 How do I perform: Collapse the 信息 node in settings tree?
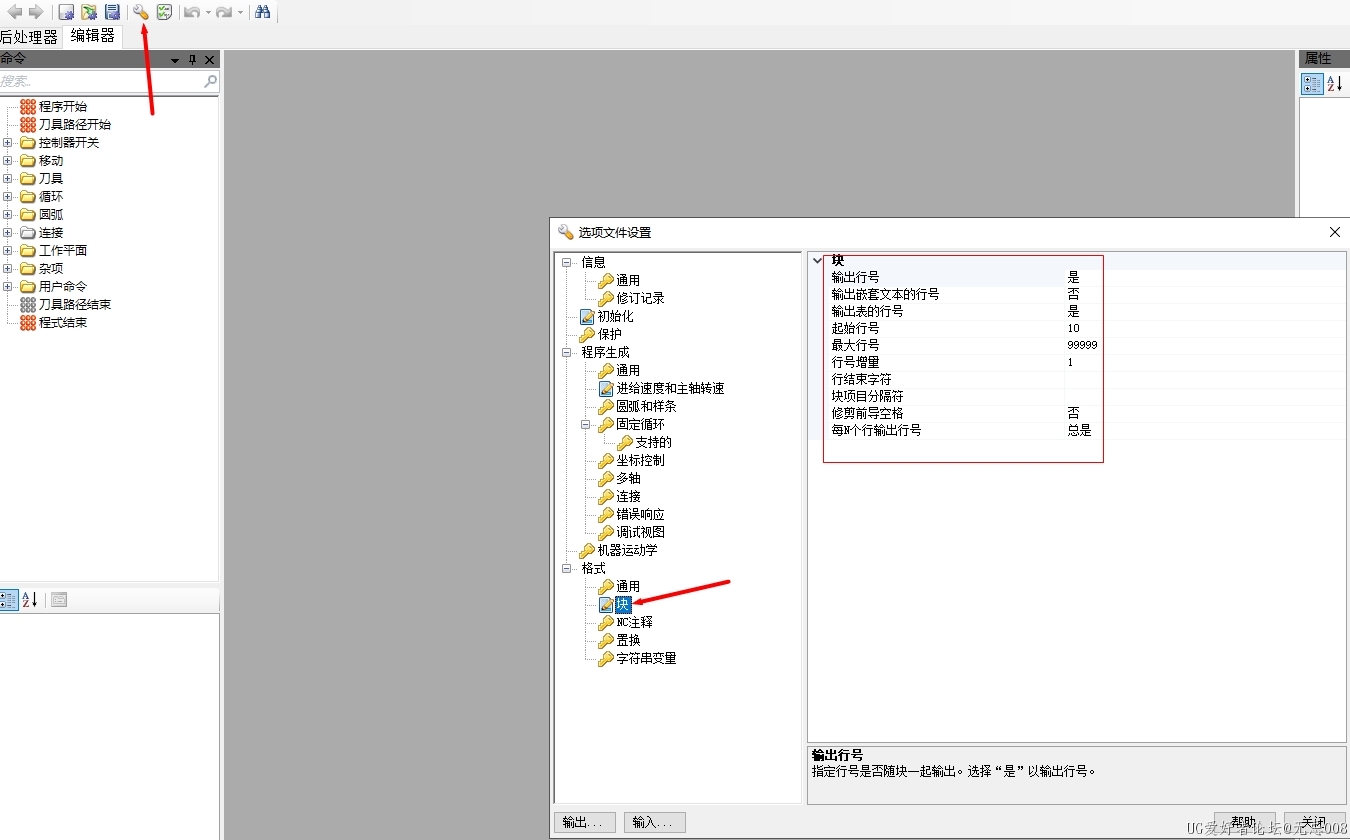pyautogui.click(x=567, y=262)
